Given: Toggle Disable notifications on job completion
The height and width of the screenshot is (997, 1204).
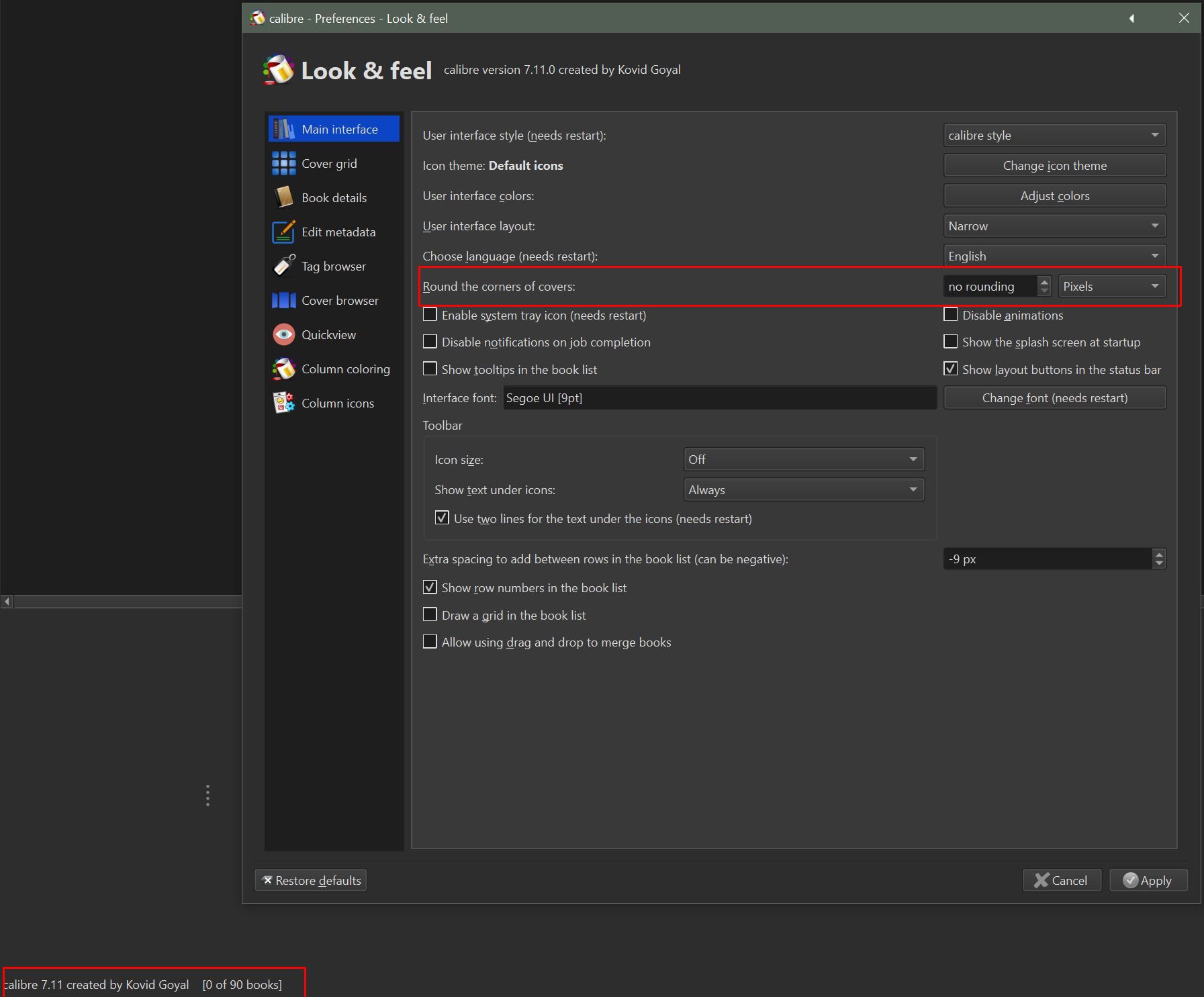Looking at the screenshot, I should pyautogui.click(x=430, y=342).
